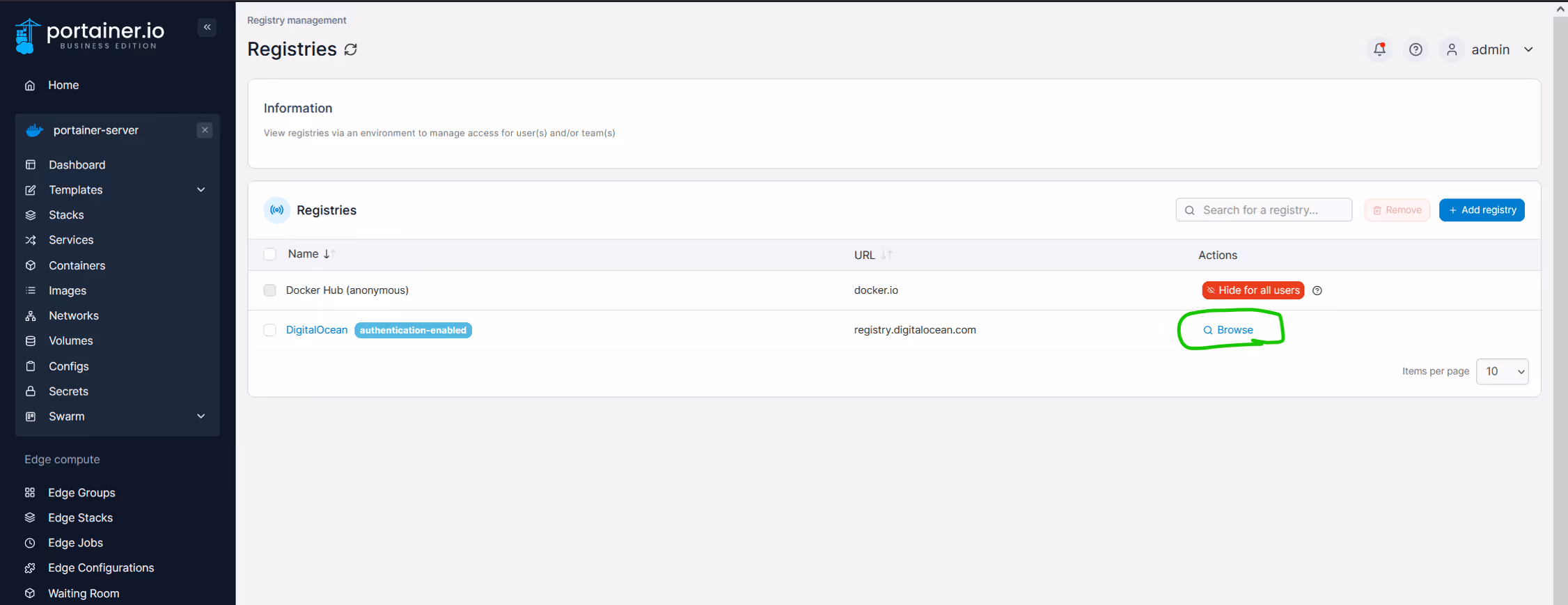This screenshot has width=1568, height=605.
Task: Open the admin user dropdown arrow
Action: pos(1529,49)
